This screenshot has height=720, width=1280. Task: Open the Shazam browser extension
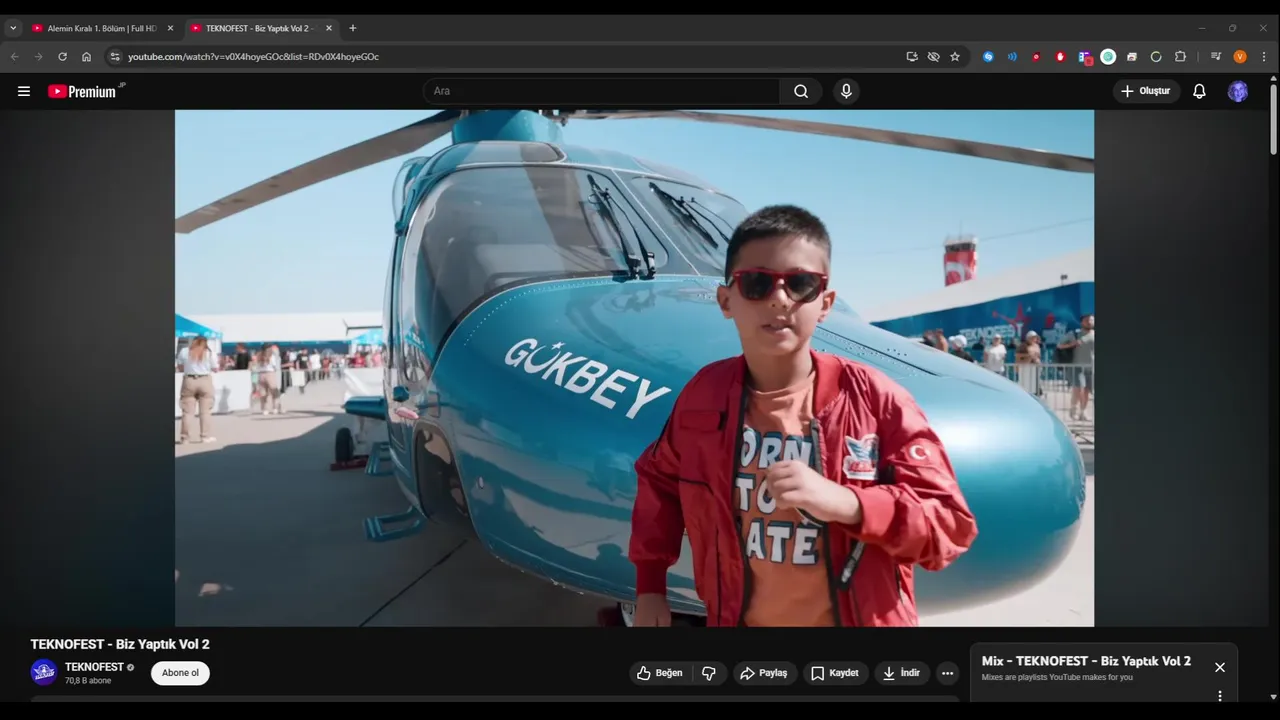pyautogui.click(x=988, y=57)
